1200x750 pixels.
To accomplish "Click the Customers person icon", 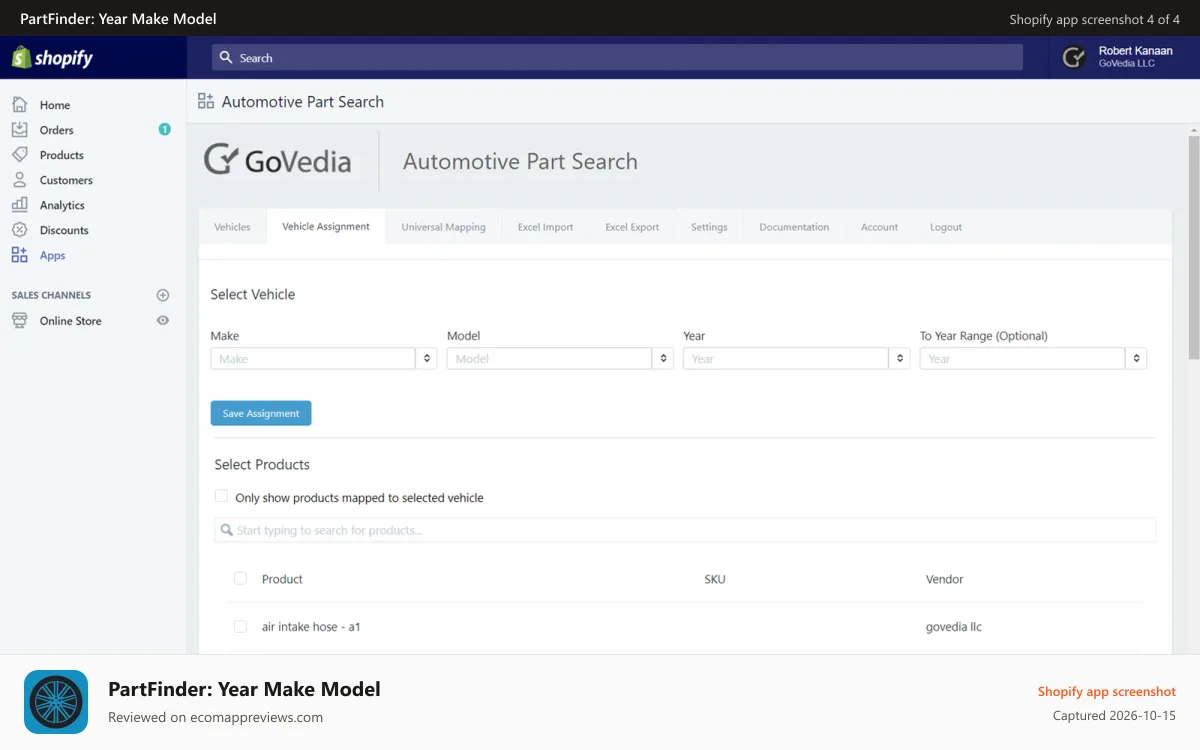I will 19,179.
